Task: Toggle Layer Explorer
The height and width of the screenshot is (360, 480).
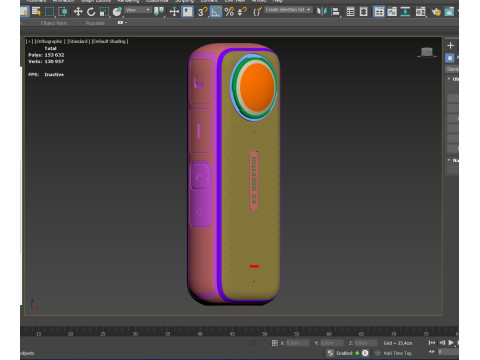Action: 363,12
